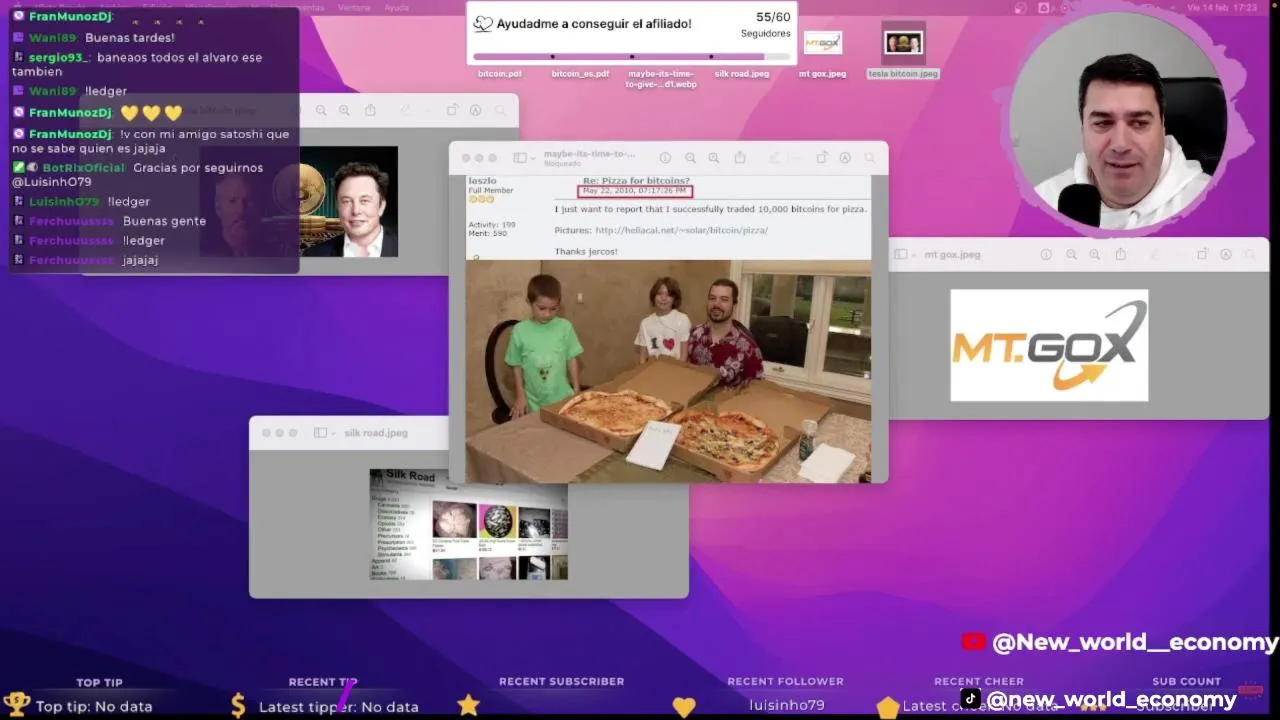Click the heliacal.net pizza pictures link
Screen dimensions: 1280x720
(681, 230)
